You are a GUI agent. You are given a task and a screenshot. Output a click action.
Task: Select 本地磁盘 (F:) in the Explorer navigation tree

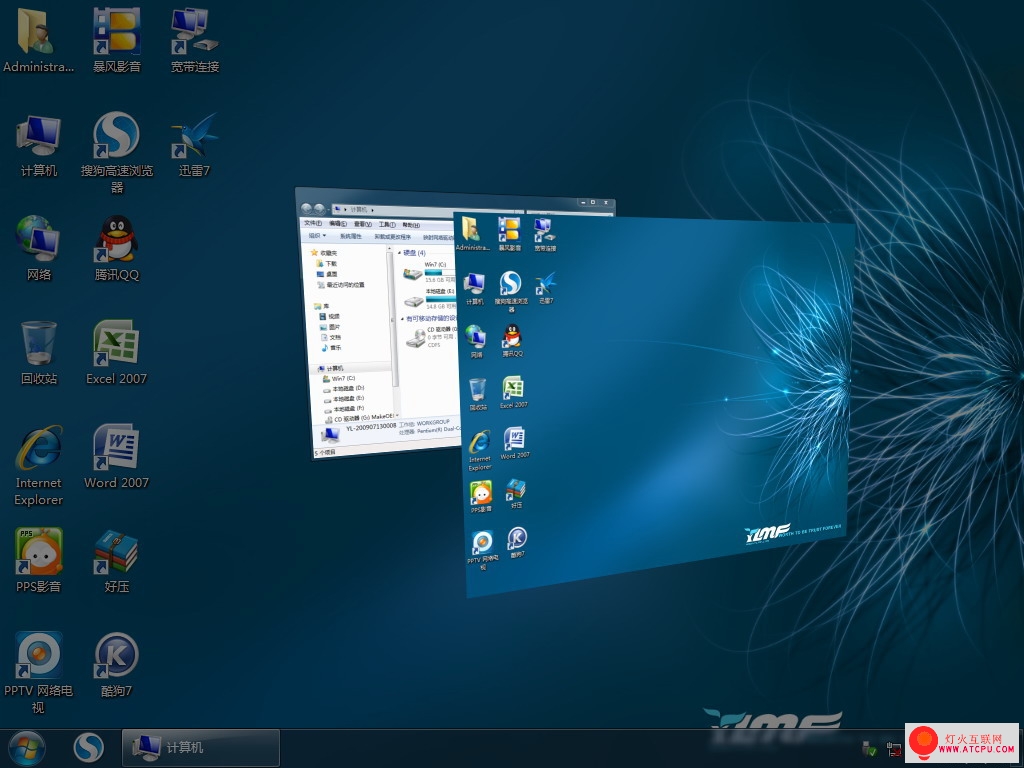pos(345,408)
